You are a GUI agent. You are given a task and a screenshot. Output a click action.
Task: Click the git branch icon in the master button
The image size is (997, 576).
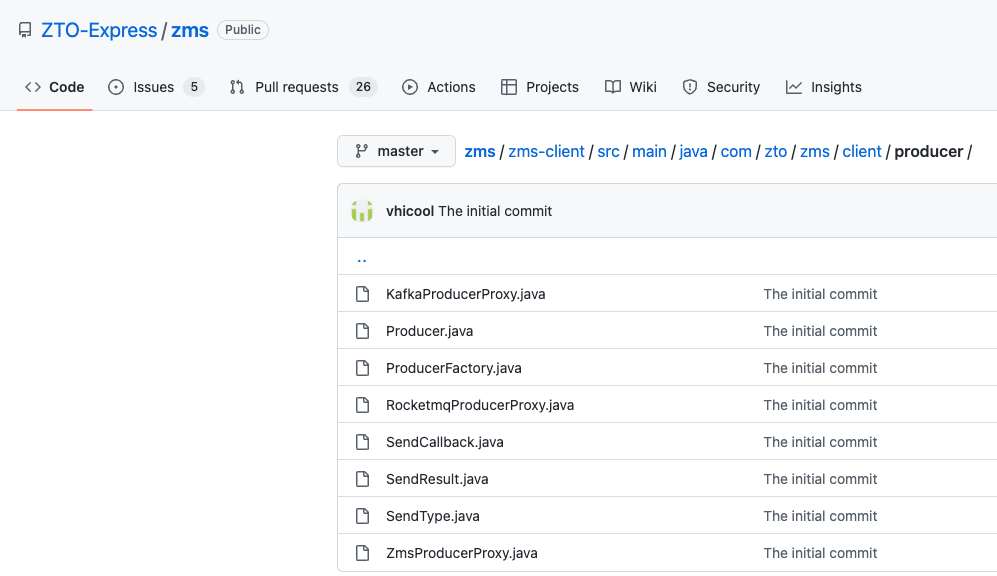pyautogui.click(x=360, y=151)
